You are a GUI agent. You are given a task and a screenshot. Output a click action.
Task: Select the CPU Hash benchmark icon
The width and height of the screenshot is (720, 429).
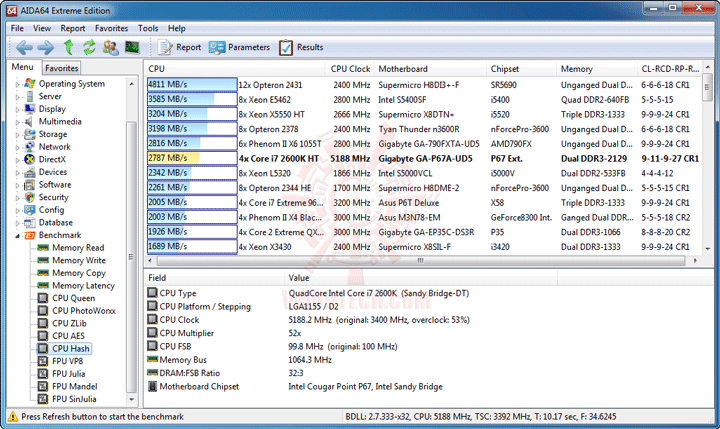coord(43,349)
